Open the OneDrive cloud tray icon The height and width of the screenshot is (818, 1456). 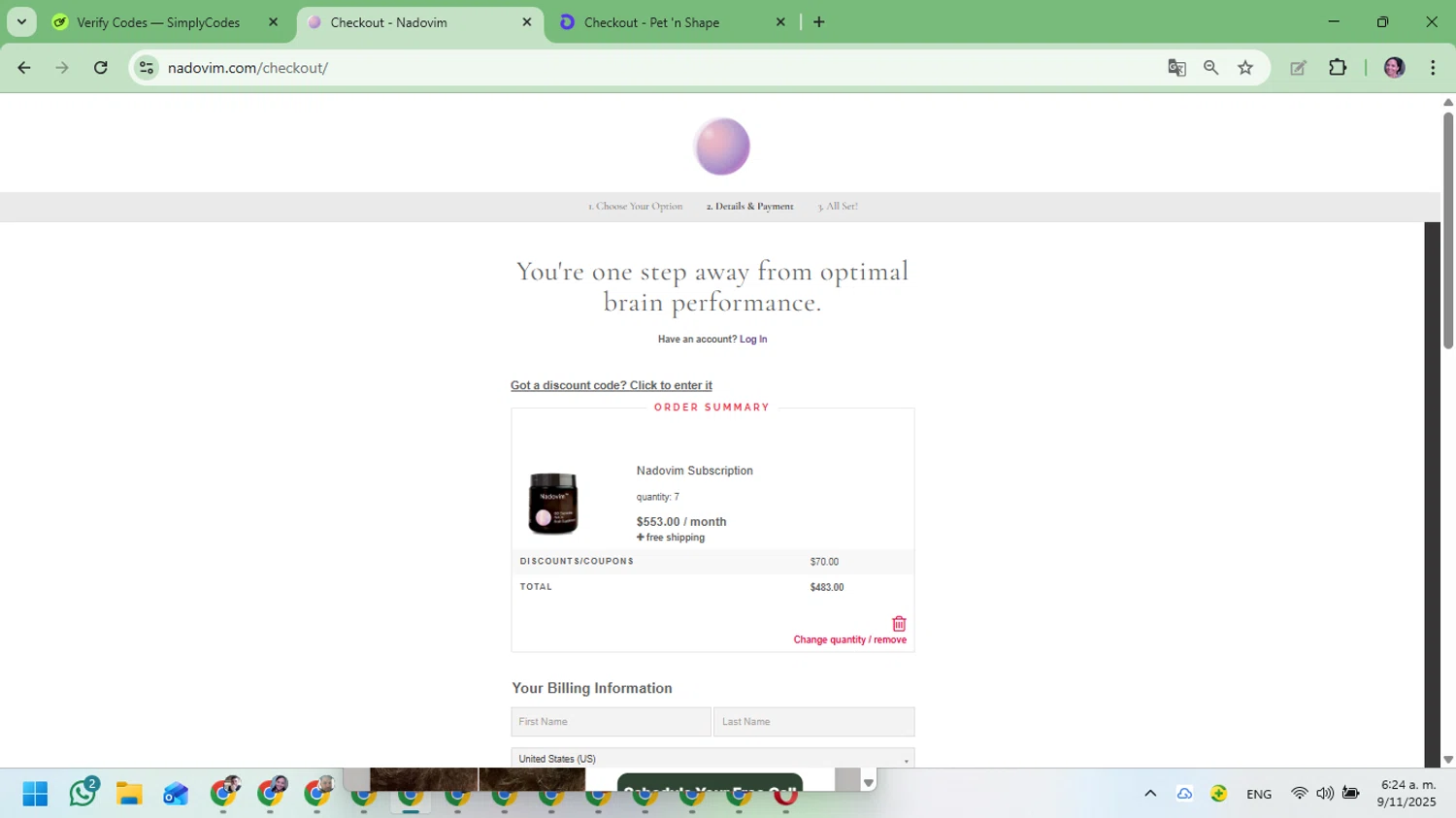(x=1184, y=794)
